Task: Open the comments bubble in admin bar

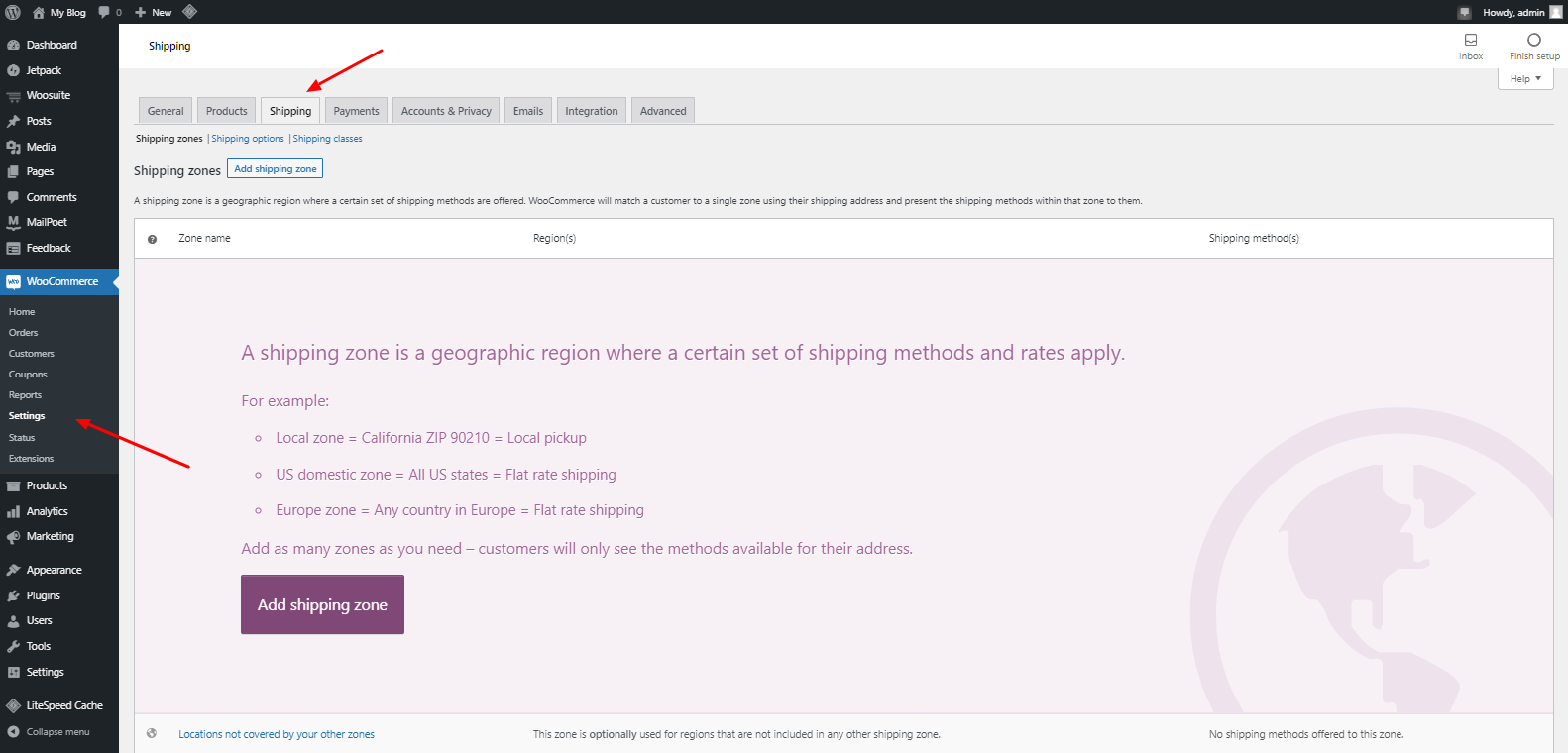Action: tap(104, 13)
